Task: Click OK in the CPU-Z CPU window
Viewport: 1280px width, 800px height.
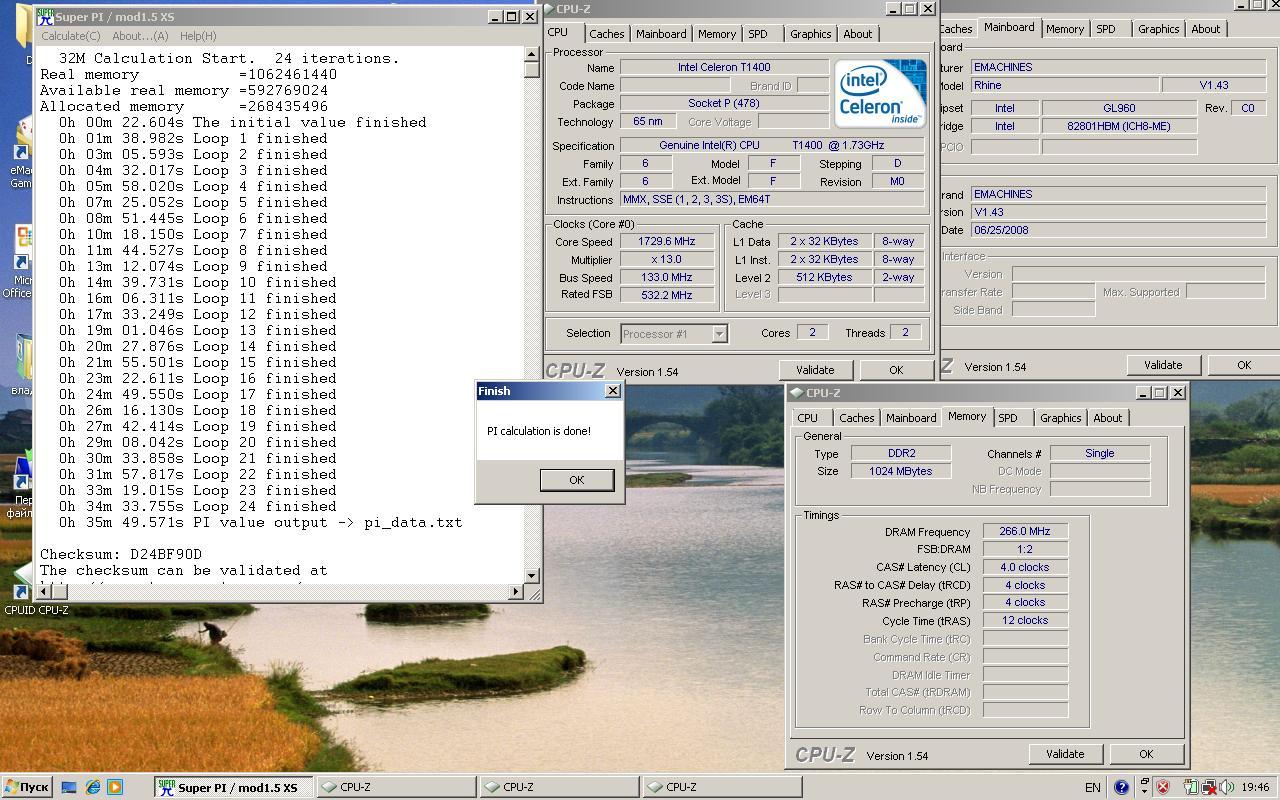Action: tap(896, 370)
